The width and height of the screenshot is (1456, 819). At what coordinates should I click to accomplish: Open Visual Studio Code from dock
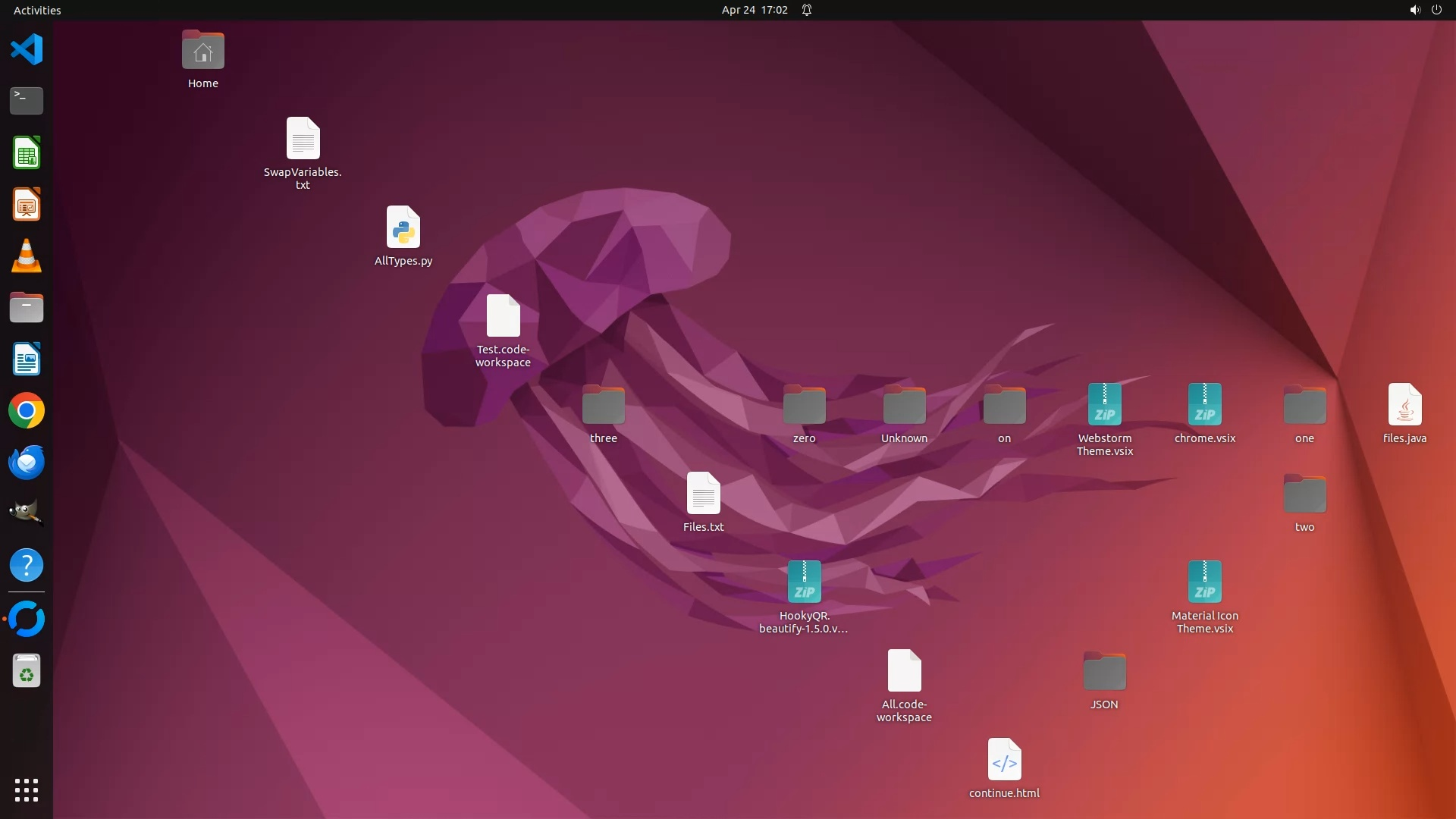pos(27,50)
